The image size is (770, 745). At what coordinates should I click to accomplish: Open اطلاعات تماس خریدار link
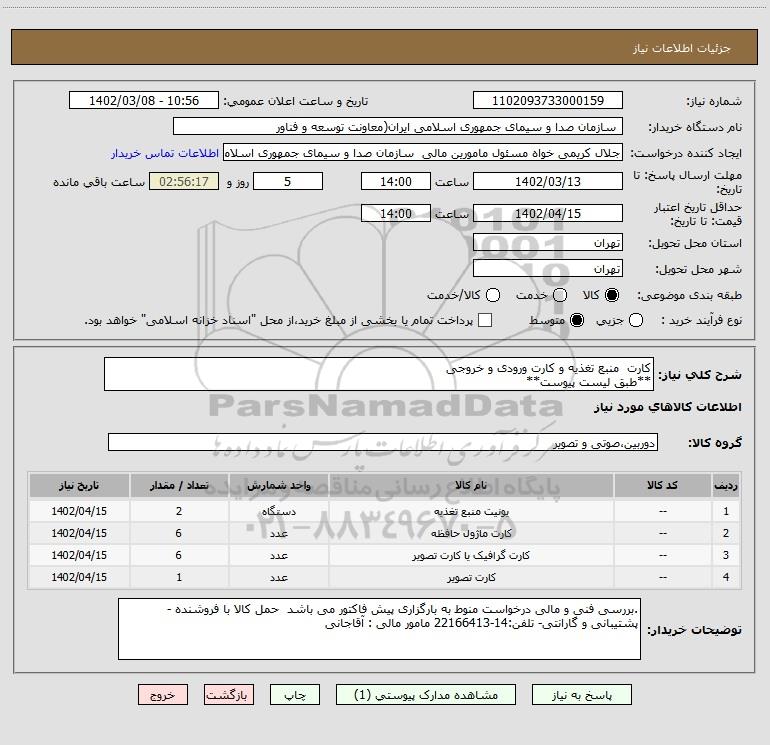coord(165,153)
